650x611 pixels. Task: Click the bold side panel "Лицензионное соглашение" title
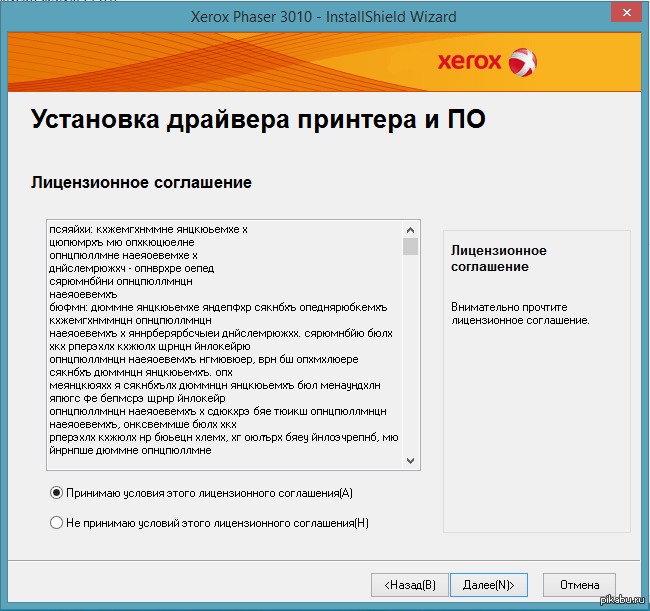click(498, 258)
